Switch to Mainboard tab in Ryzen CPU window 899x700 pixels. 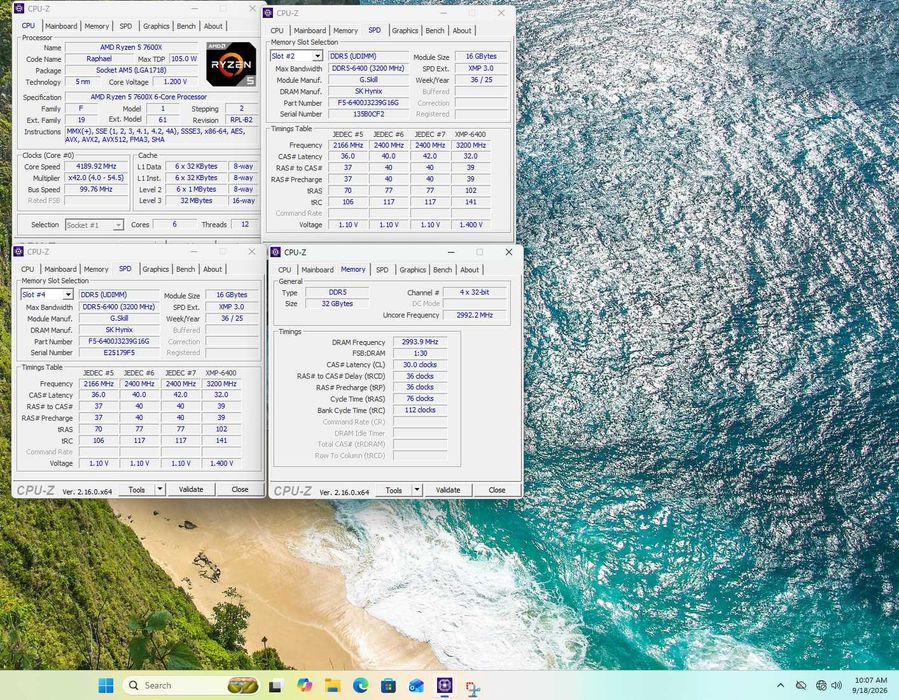click(61, 26)
